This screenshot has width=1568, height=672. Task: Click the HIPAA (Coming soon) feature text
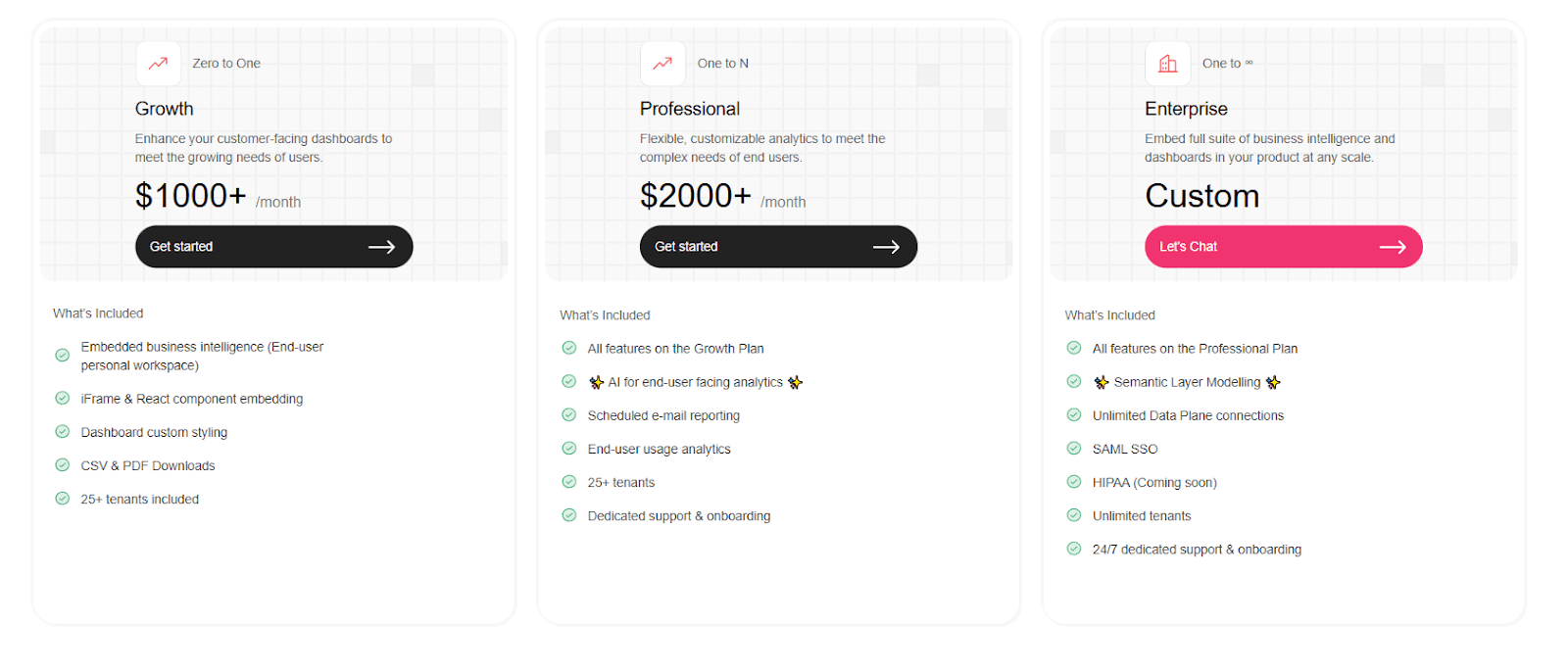(x=1154, y=483)
